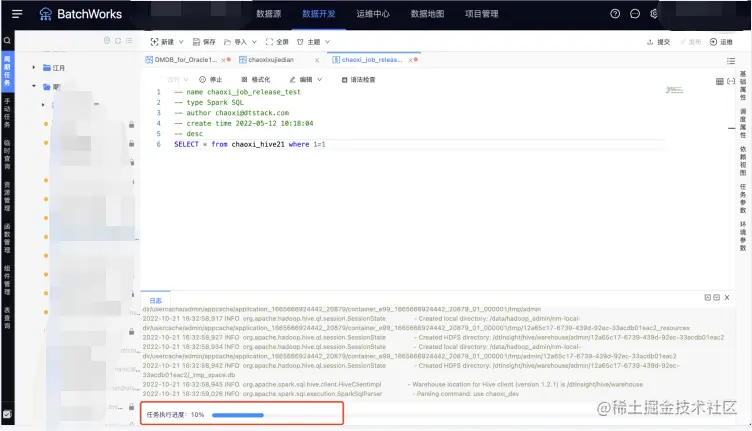Open the 导入 dropdown

[240, 42]
